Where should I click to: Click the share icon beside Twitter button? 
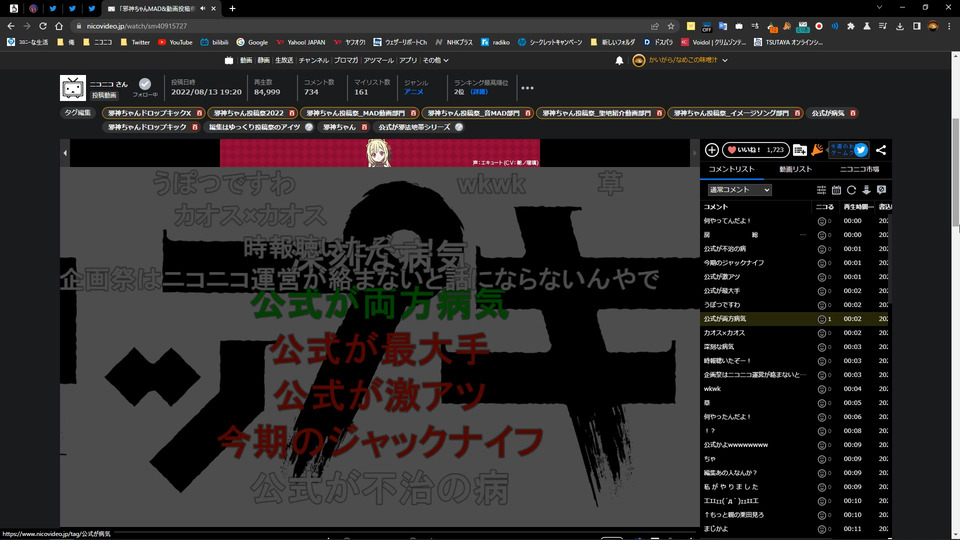(881, 150)
